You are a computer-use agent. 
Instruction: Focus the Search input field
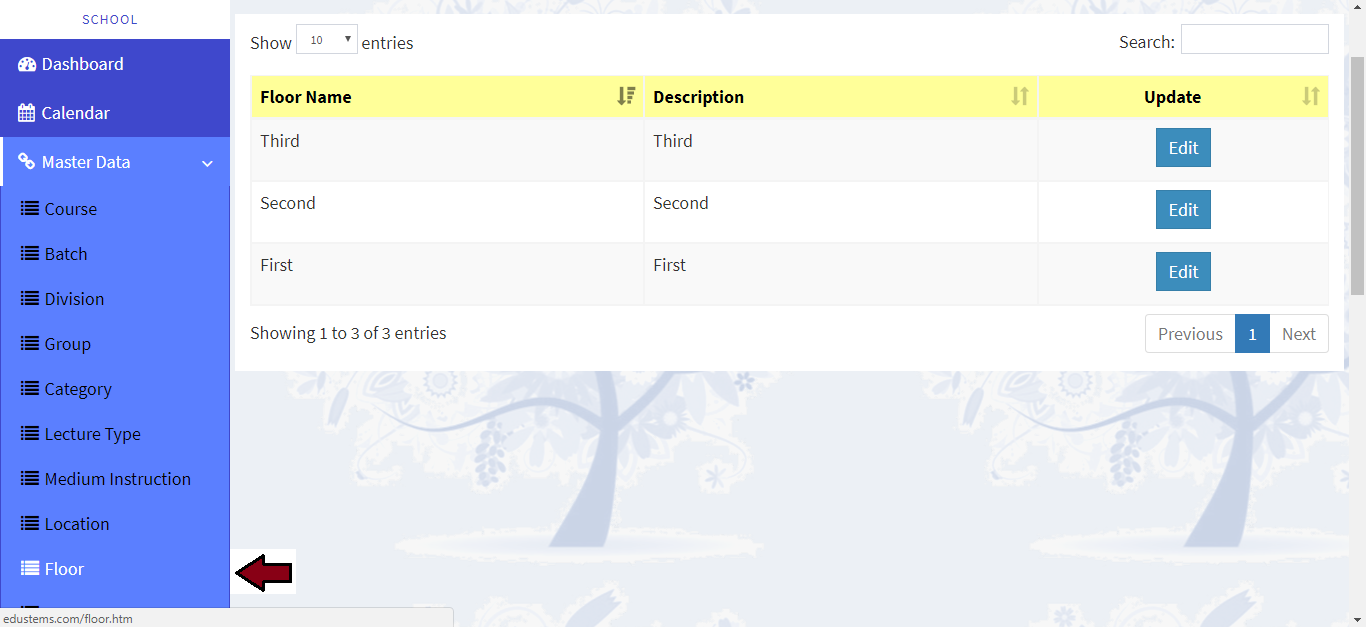1254,40
